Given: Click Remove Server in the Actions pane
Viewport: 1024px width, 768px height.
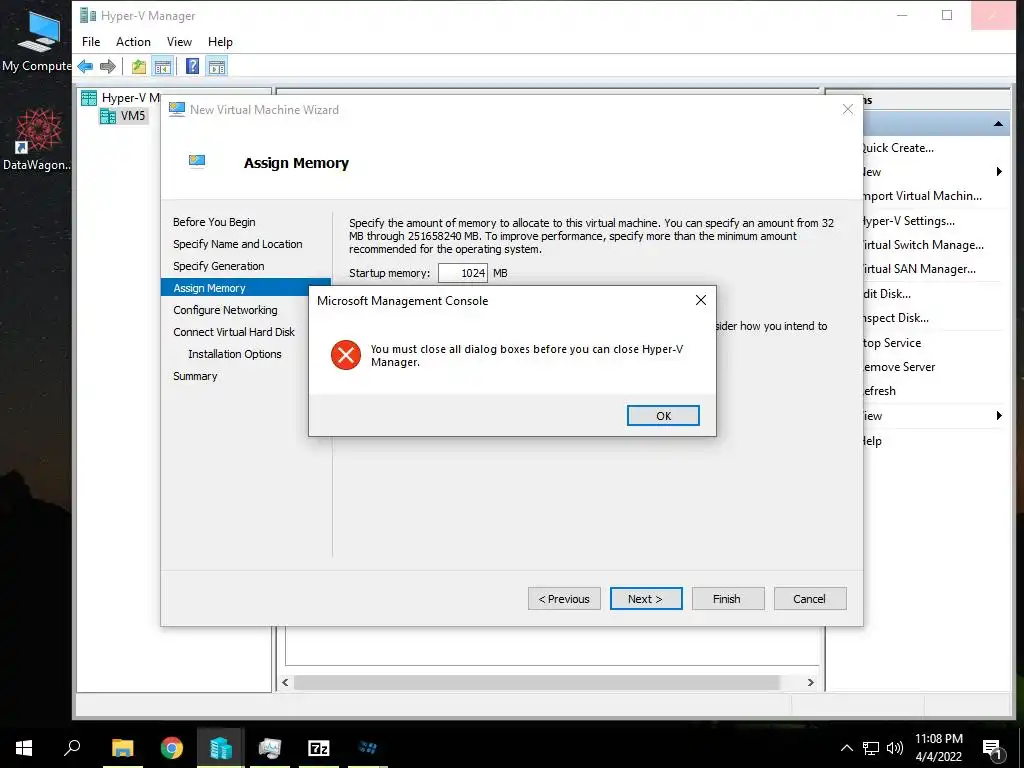Looking at the screenshot, I should point(899,367).
